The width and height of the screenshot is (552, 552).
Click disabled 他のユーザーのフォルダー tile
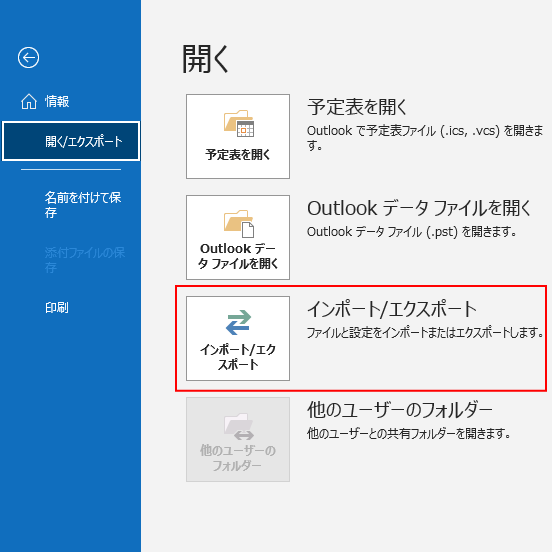[238, 439]
